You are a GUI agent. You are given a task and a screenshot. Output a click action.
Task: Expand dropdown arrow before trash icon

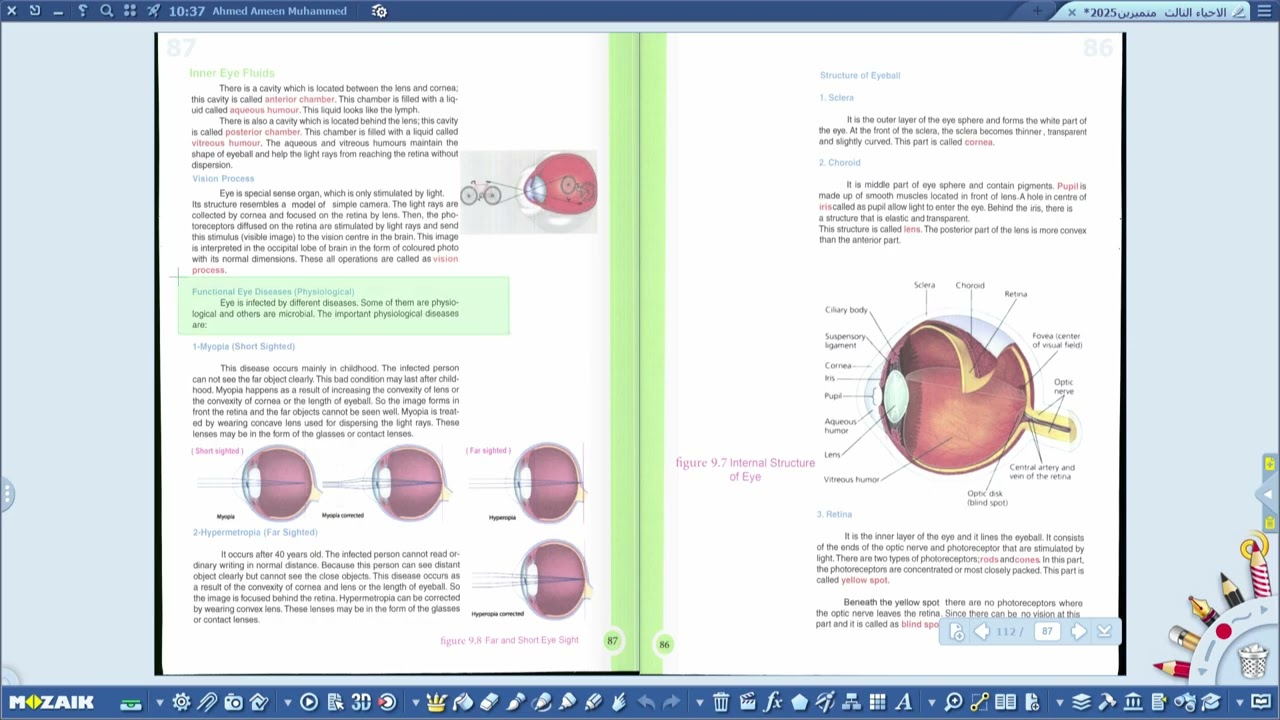[x=699, y=702]
